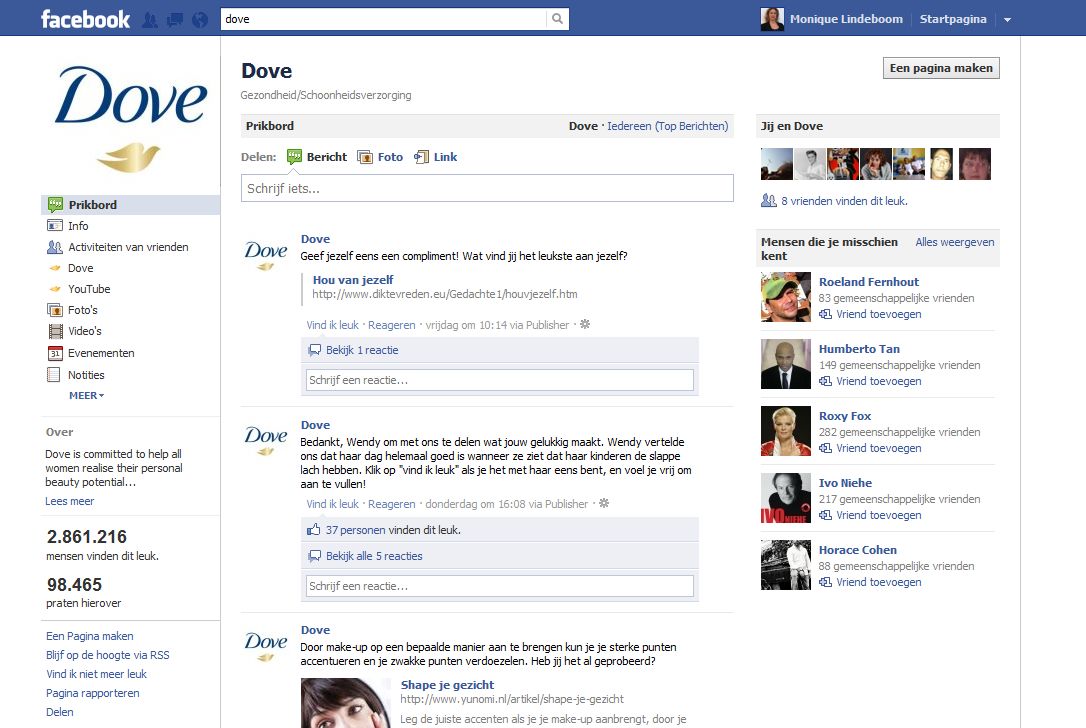The image size is (1086, 728).
Task: Click the Shape je gezicht thumbnail
Action: [x=346, y=703]
